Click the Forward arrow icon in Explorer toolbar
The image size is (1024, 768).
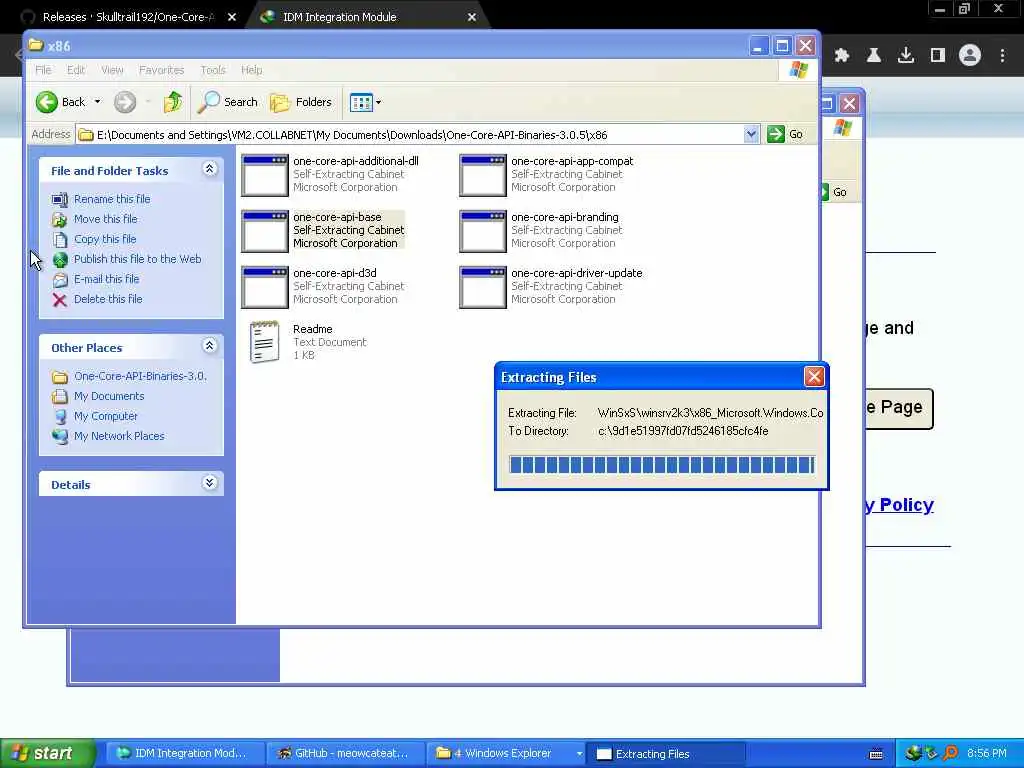pos(125,102)
